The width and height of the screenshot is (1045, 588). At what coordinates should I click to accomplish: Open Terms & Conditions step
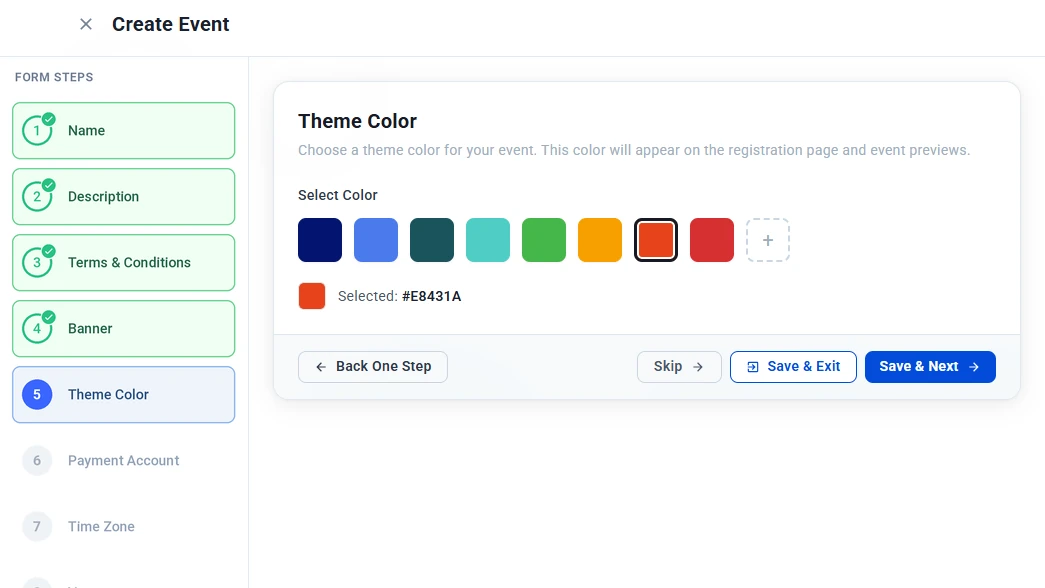(123, 263)
